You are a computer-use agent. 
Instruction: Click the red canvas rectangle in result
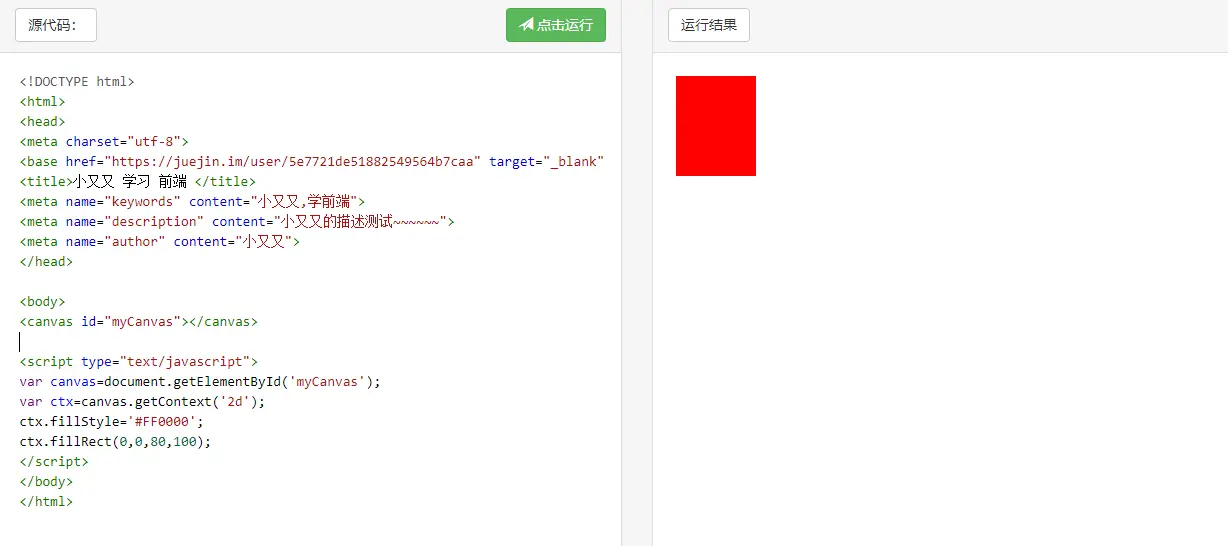click(x=716, y=126)
